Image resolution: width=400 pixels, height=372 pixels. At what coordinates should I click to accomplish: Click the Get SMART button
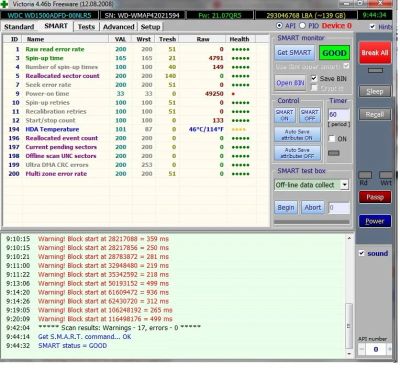[294, 53]
